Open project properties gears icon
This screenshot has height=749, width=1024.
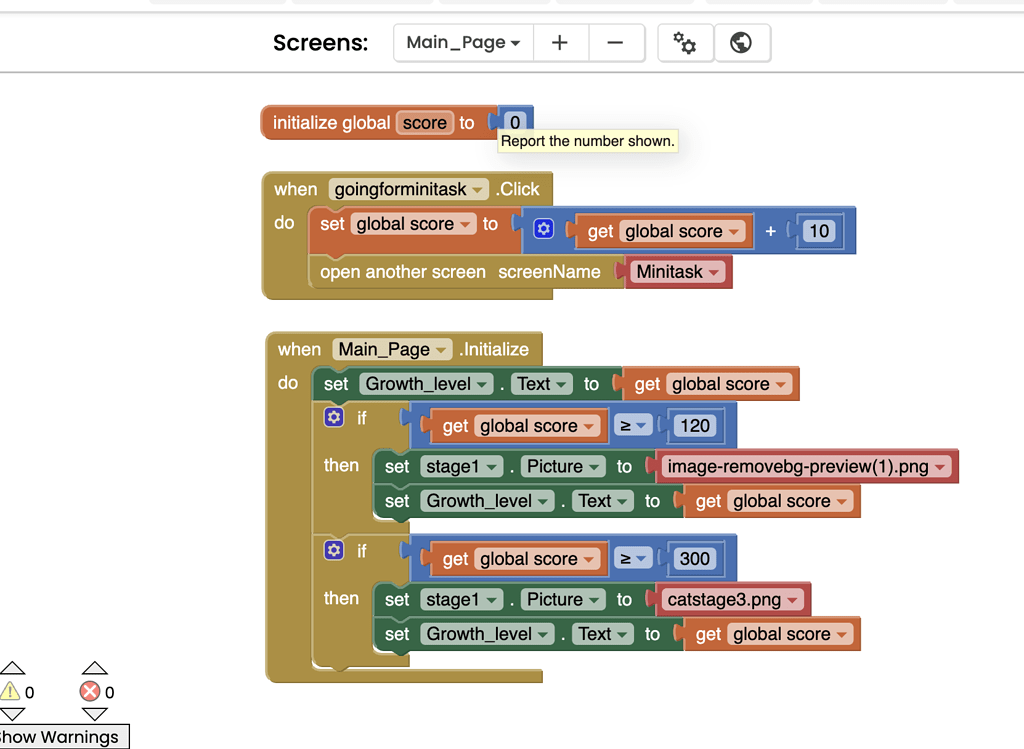685,43
